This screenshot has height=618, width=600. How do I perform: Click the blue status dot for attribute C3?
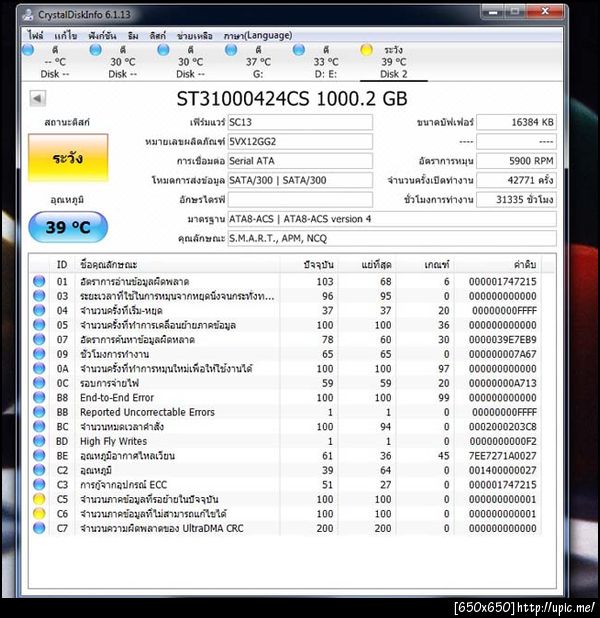(x=39, y=484)
